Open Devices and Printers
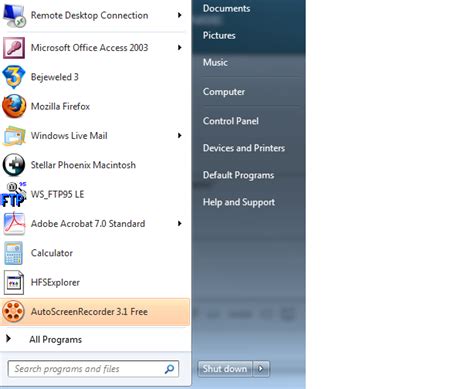Image resolution: width=474 pixels, height=389 pixels. (x=244, y=148)
